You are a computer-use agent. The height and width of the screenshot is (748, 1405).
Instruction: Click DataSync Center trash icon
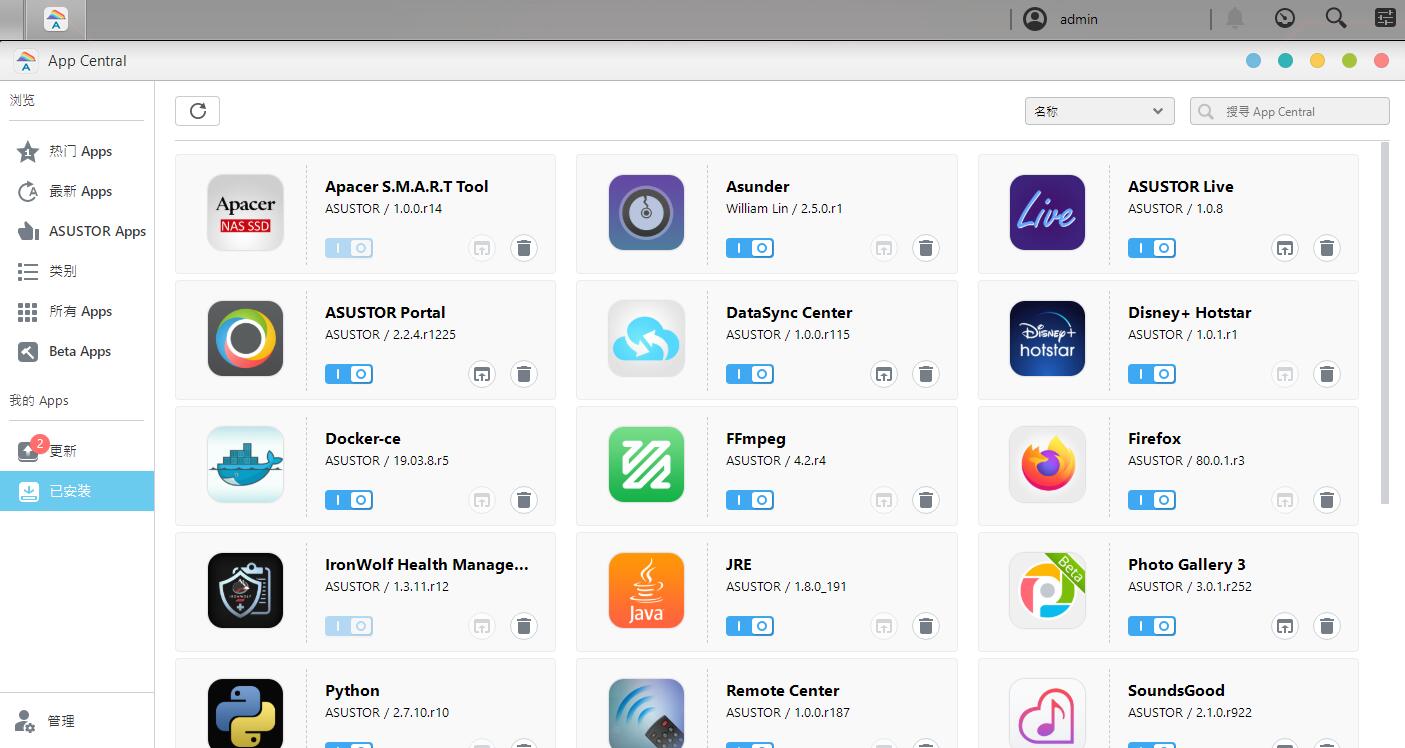[925, 374]
